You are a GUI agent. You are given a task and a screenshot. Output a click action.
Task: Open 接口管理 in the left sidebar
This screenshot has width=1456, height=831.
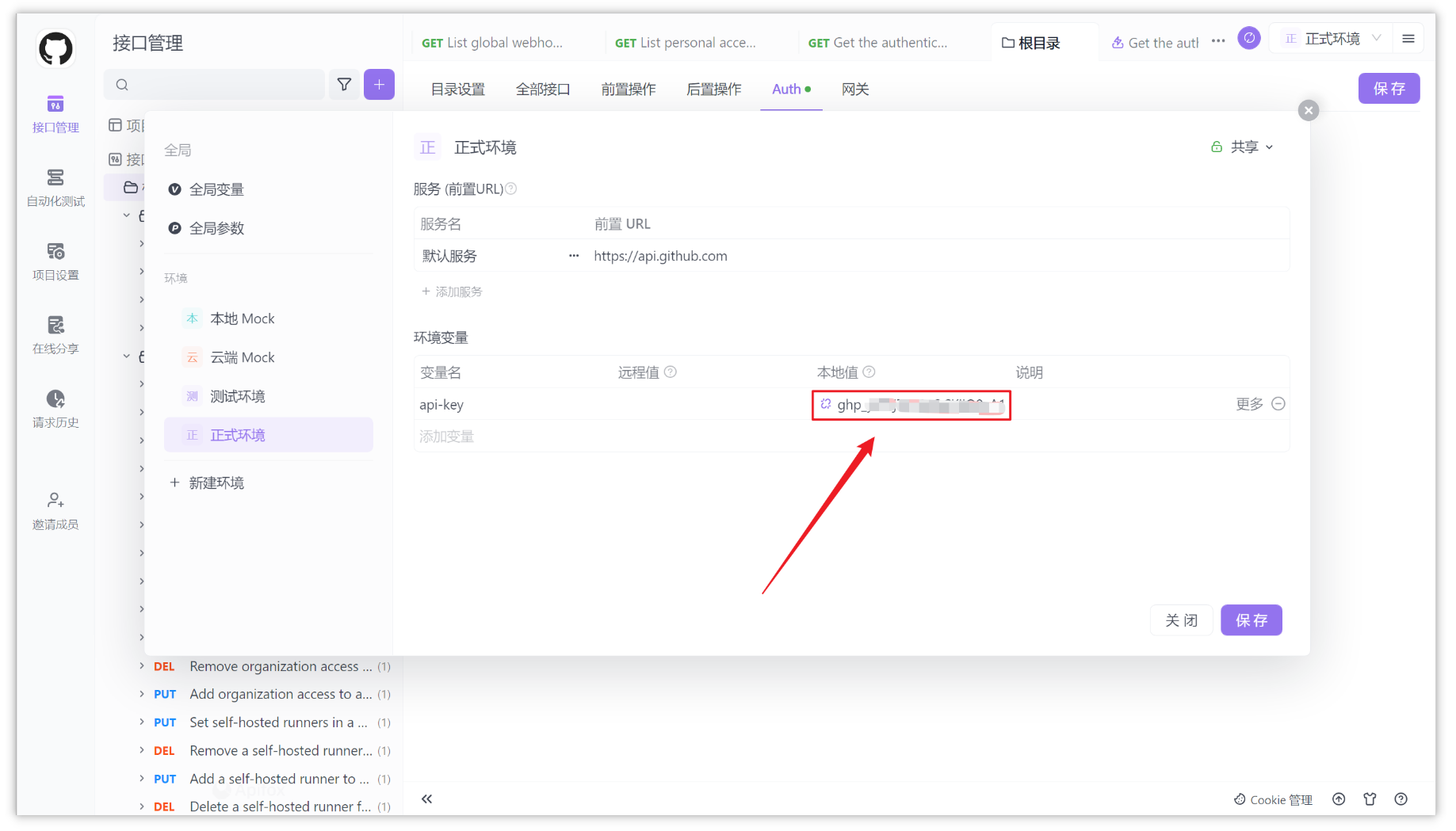pos(55,115)
